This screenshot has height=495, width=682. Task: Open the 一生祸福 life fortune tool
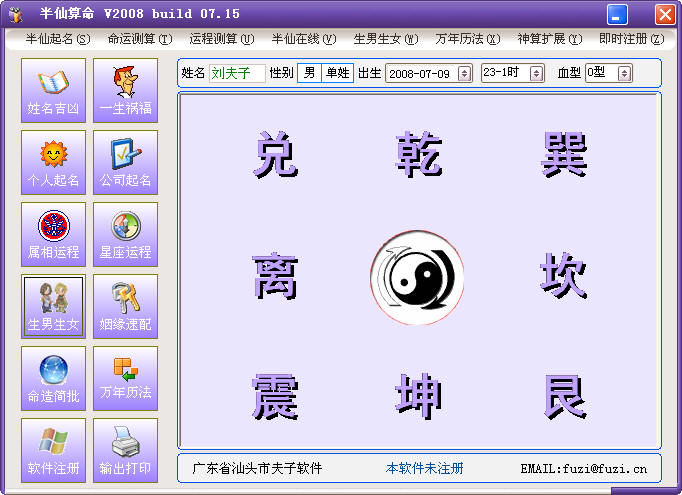click(x=125, y=90)
